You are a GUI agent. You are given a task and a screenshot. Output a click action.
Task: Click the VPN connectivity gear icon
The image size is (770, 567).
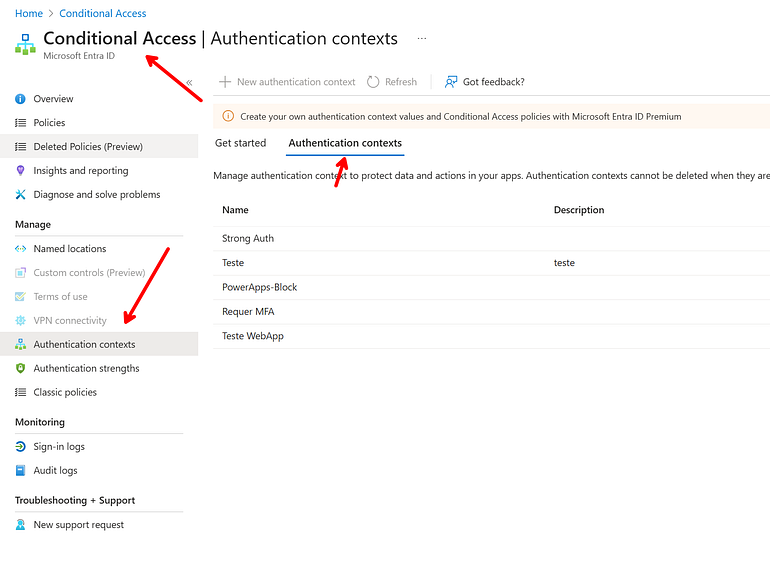point(20,321)
